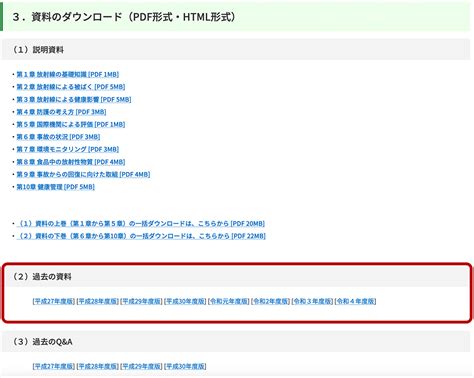Open the 令和3年度版 past materials link
Viewport: 474px width, 378px height.
point(312,301)
